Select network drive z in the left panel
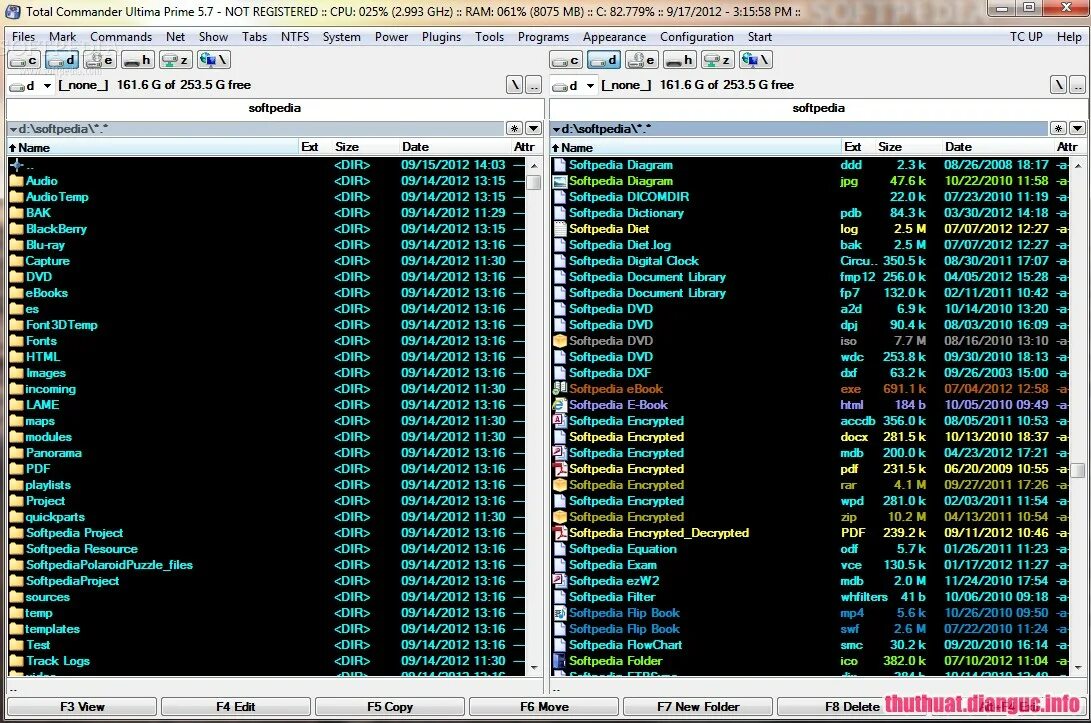This screenshot has width=1091, height=723. coord(175,61)
